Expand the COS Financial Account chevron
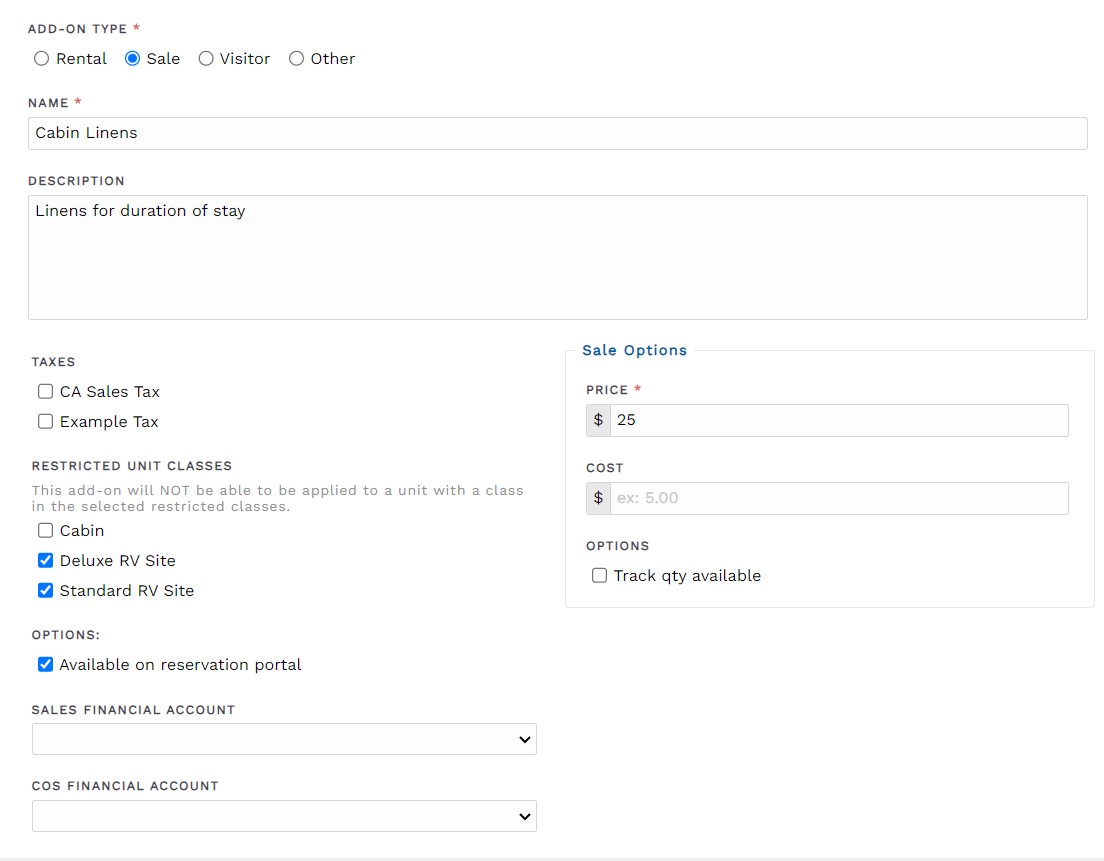The width and height of the screenshot is (1104, 861). (523, 816)
